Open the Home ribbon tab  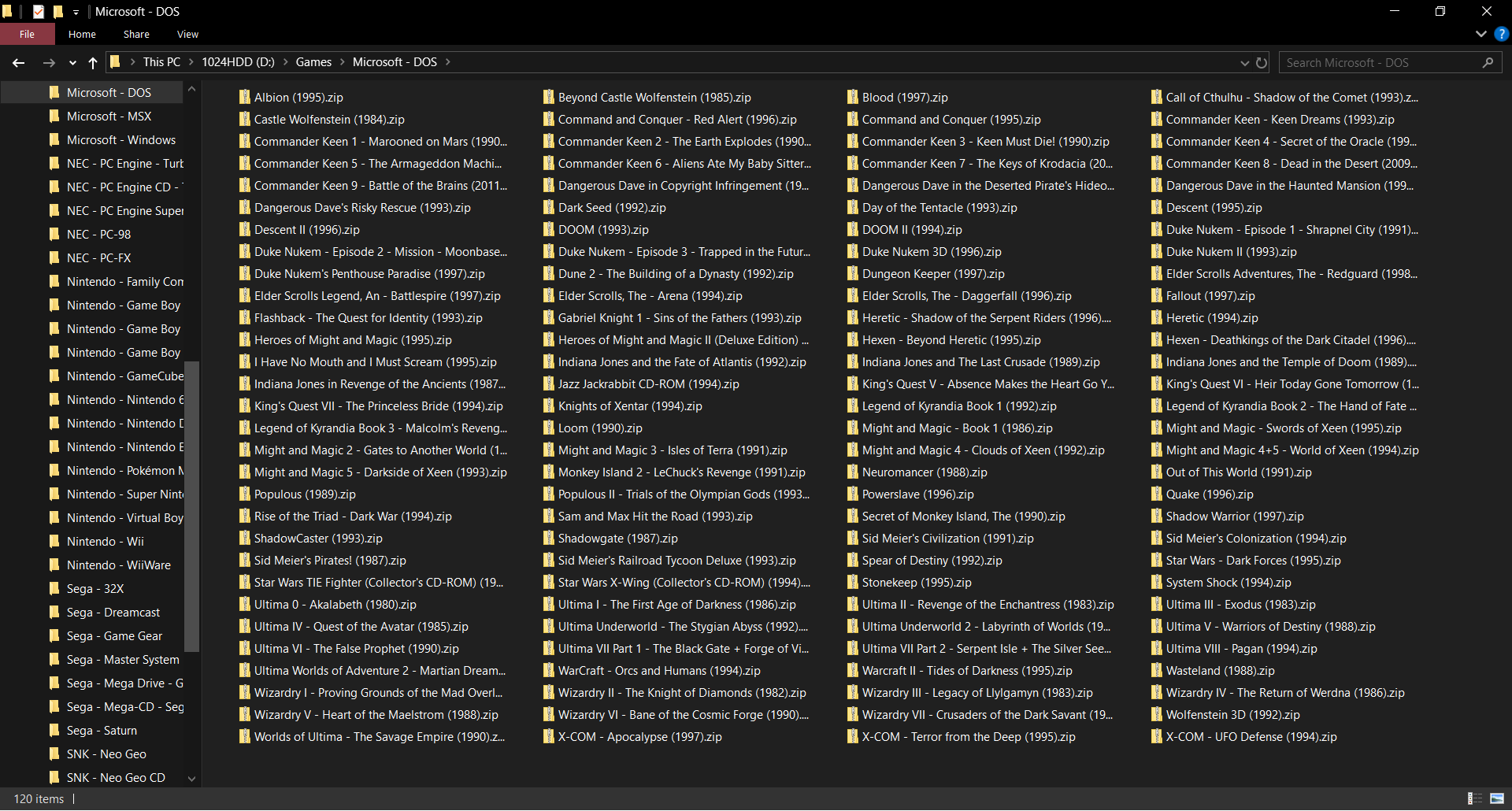[x=82, y=34]
